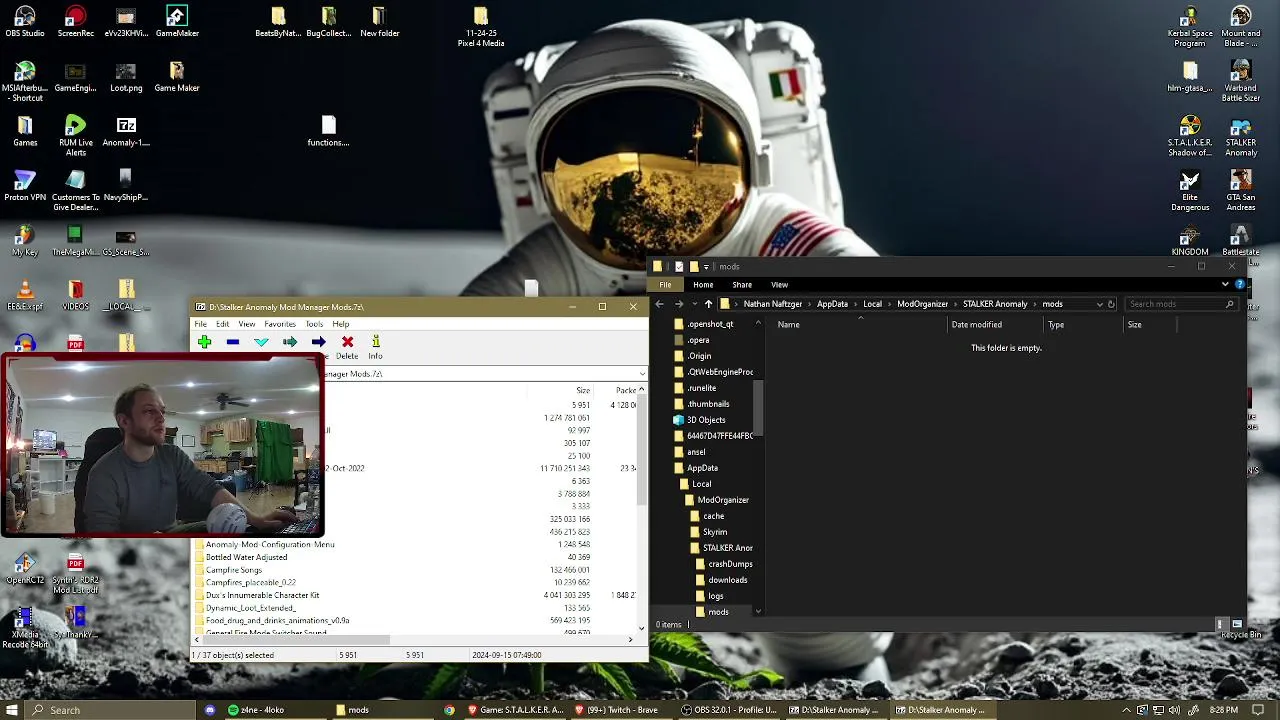The image size is (1280, 720).
Task: Expand the Explorer ribbon chevron
Action: [x=1225, y=284]
